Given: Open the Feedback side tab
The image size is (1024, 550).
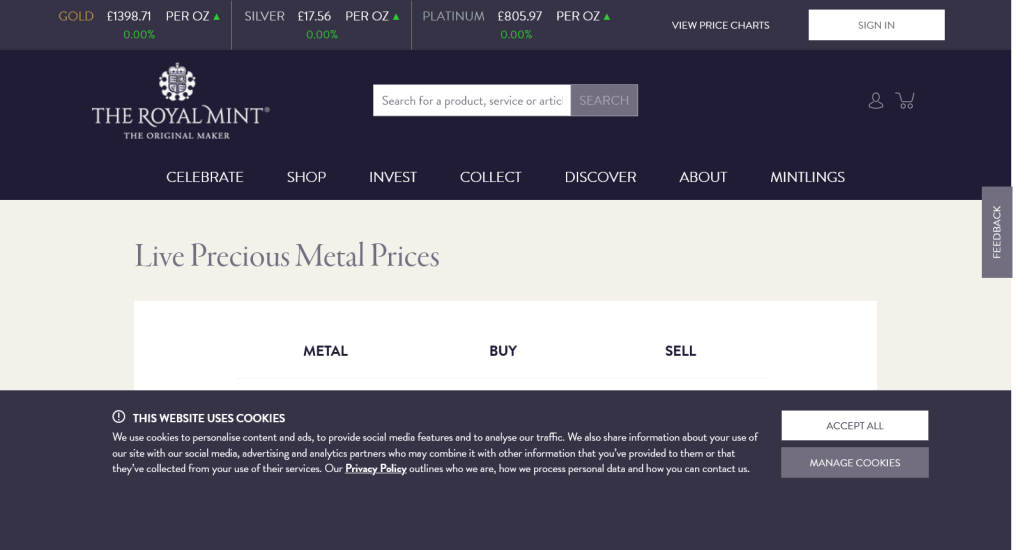Looking at the screenshot, I should 997,232.
